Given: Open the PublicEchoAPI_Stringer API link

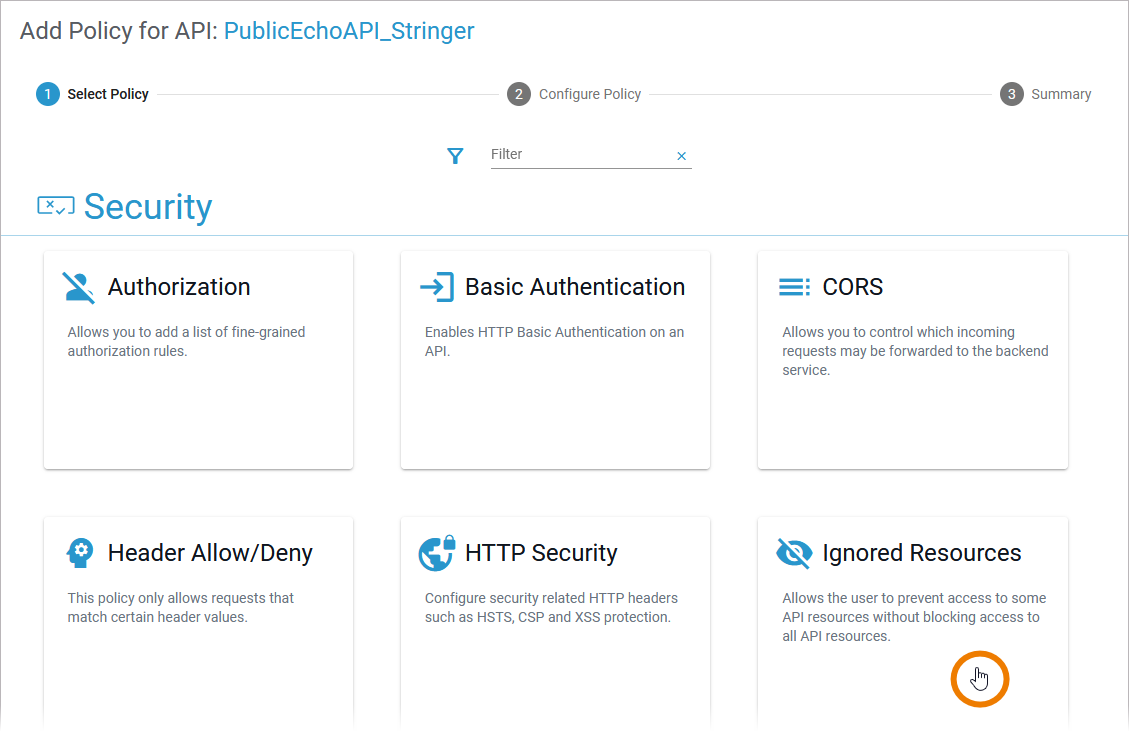Looking at the screenshot, I should [x=349, y=31].
